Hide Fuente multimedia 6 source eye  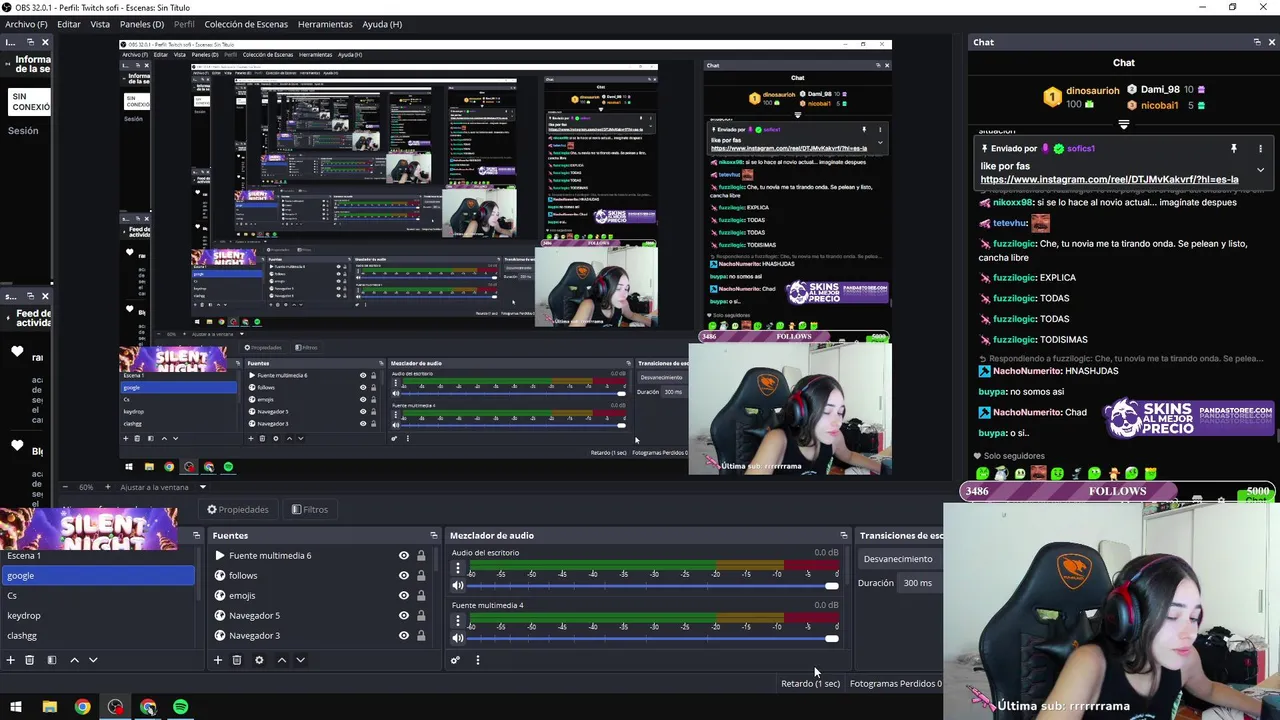click(x=404, y=556)
